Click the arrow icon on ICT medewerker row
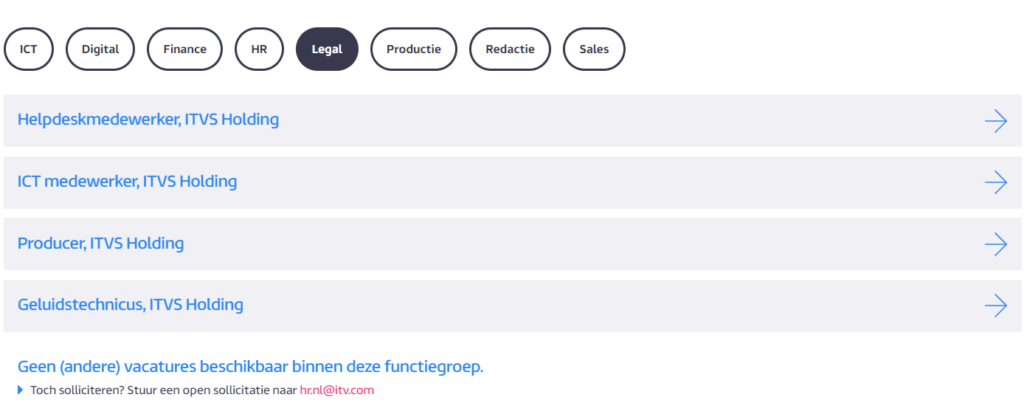This screenshot has width=1024, height=417. [x=995, y=182]
